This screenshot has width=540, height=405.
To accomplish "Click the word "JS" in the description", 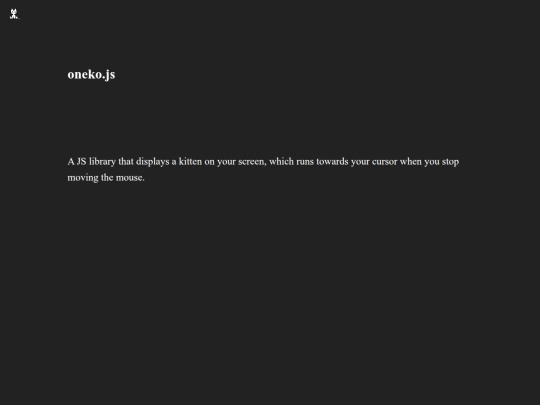I will pos(81,162).
